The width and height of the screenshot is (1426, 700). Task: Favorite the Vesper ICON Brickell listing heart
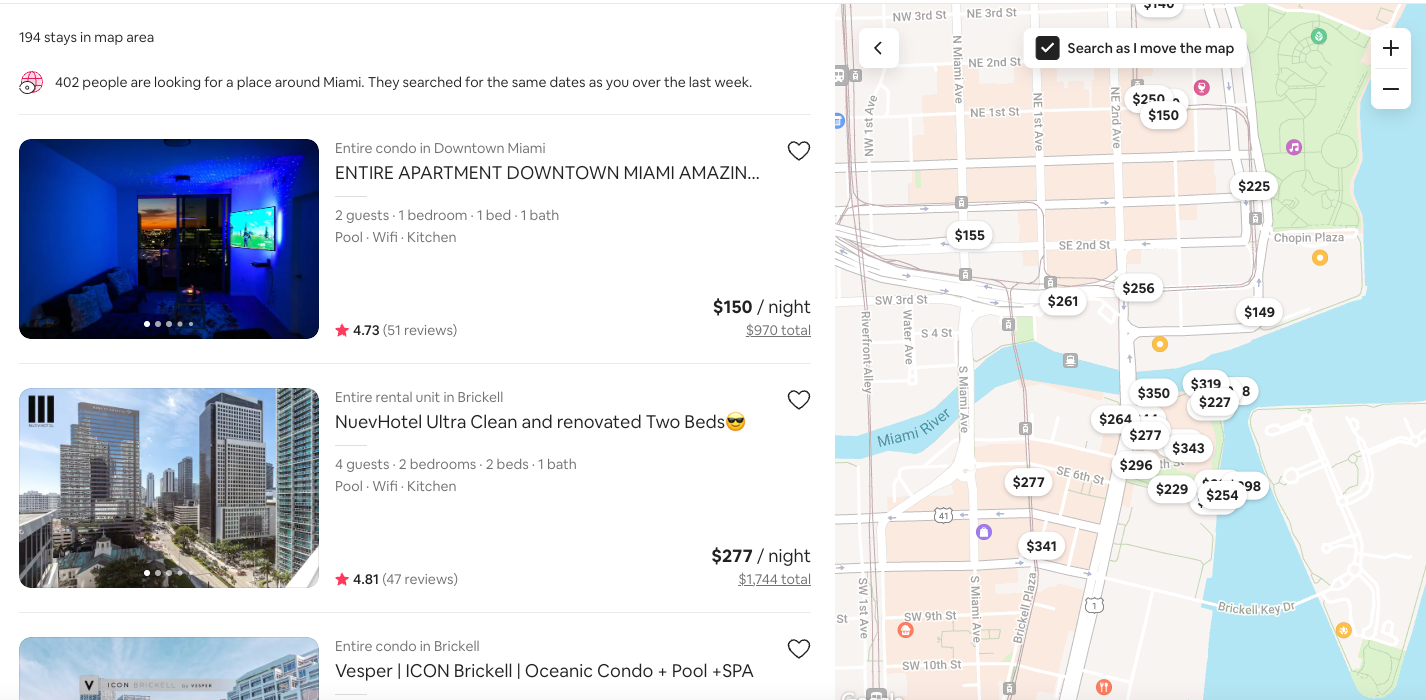tap(798, 649)
